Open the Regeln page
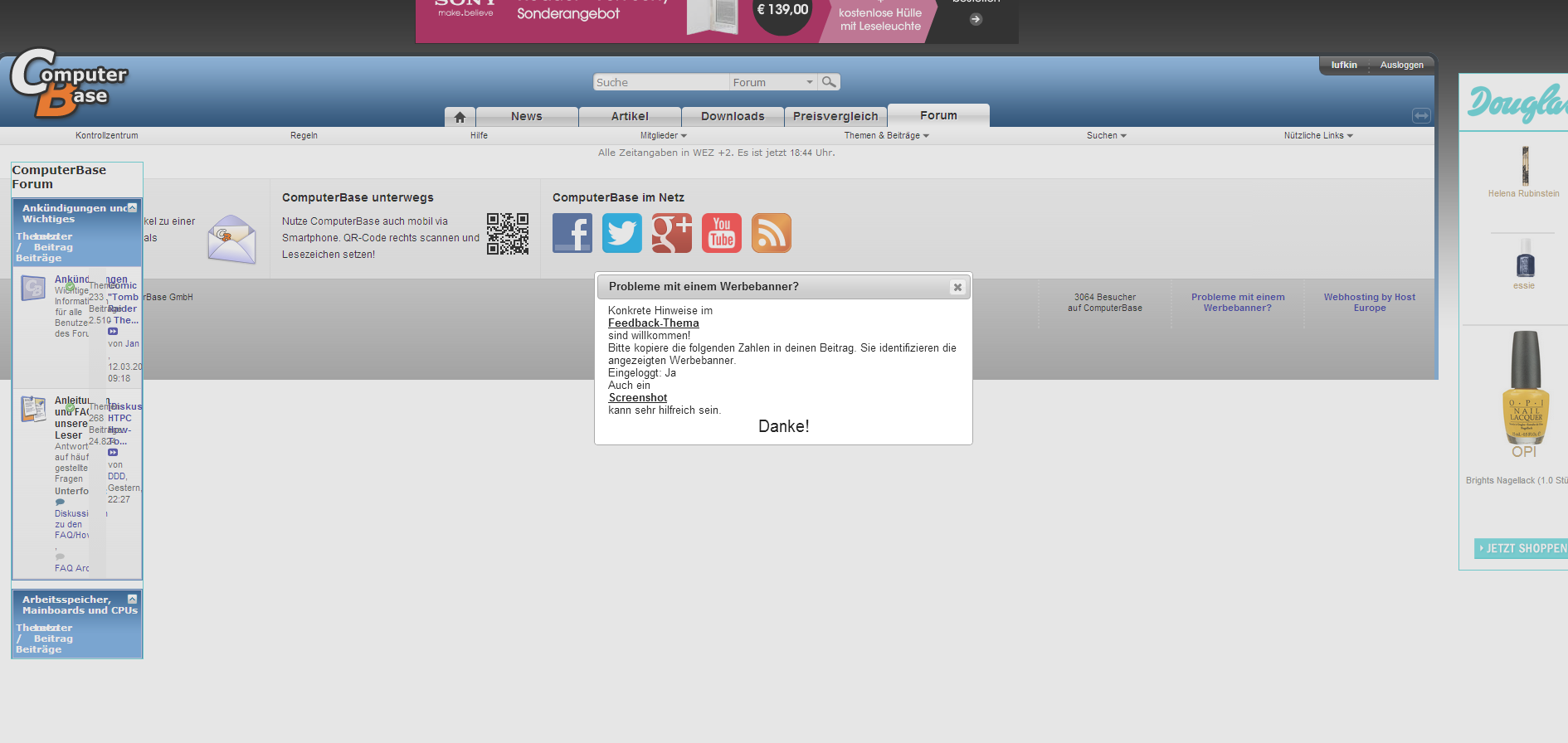This screenshot has width=1568, height=743. [x=304, y=135]
